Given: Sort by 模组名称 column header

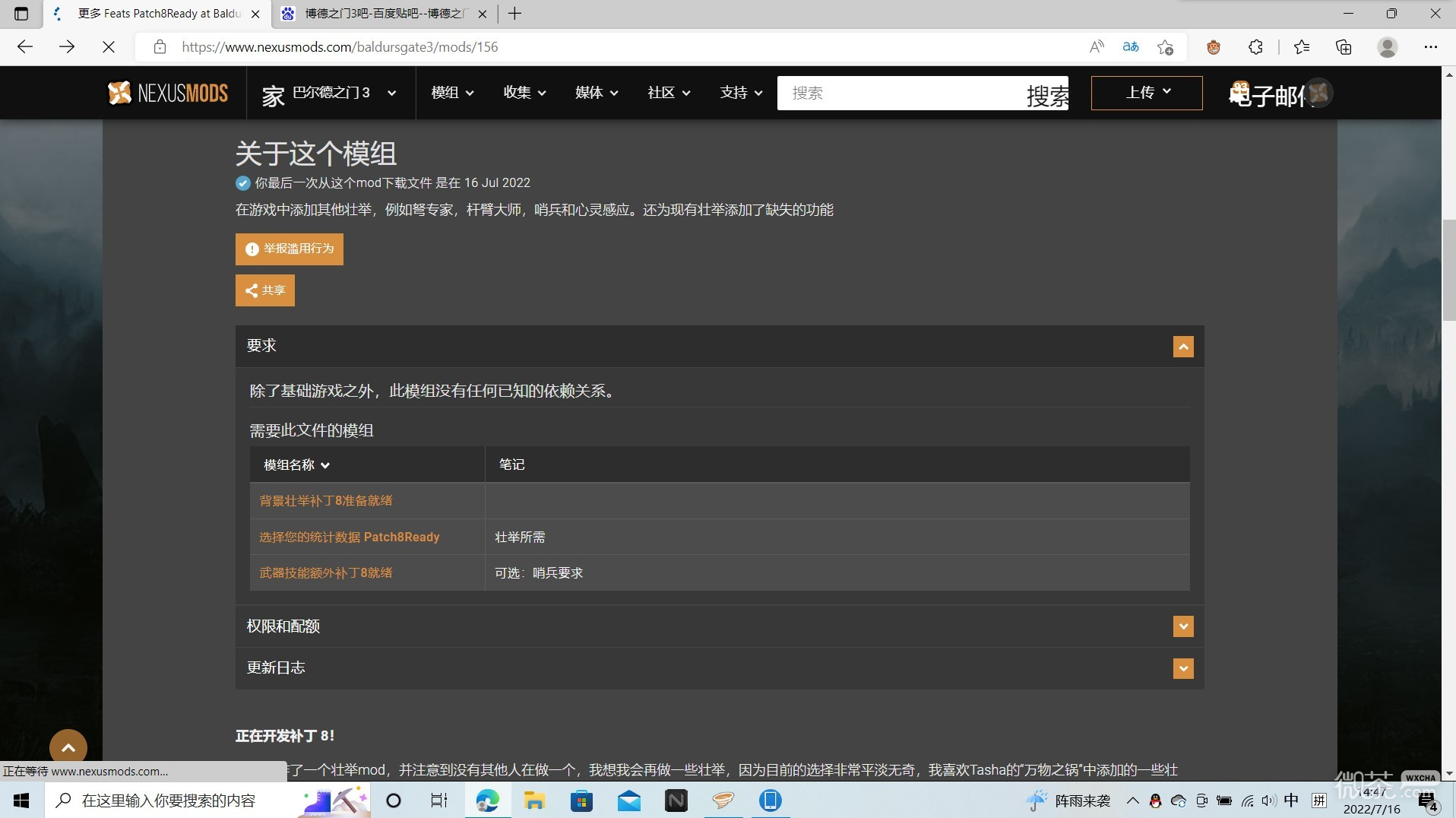Looking at the screenshot, I should coord(296,464).
